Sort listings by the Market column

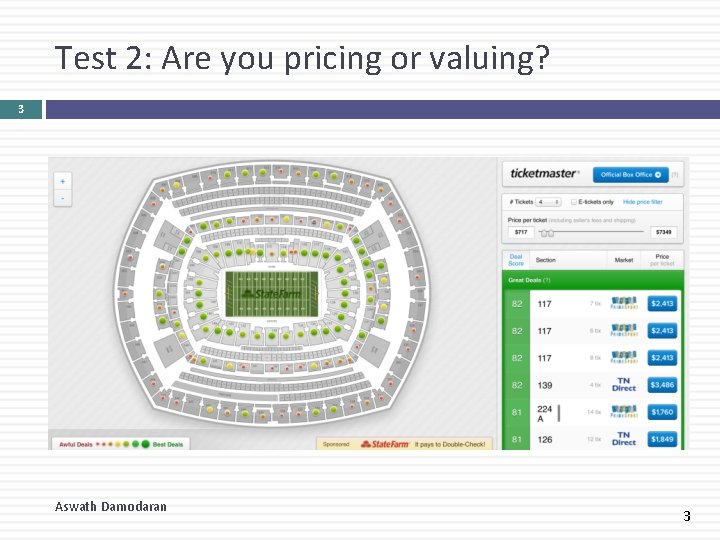(624, 260)
